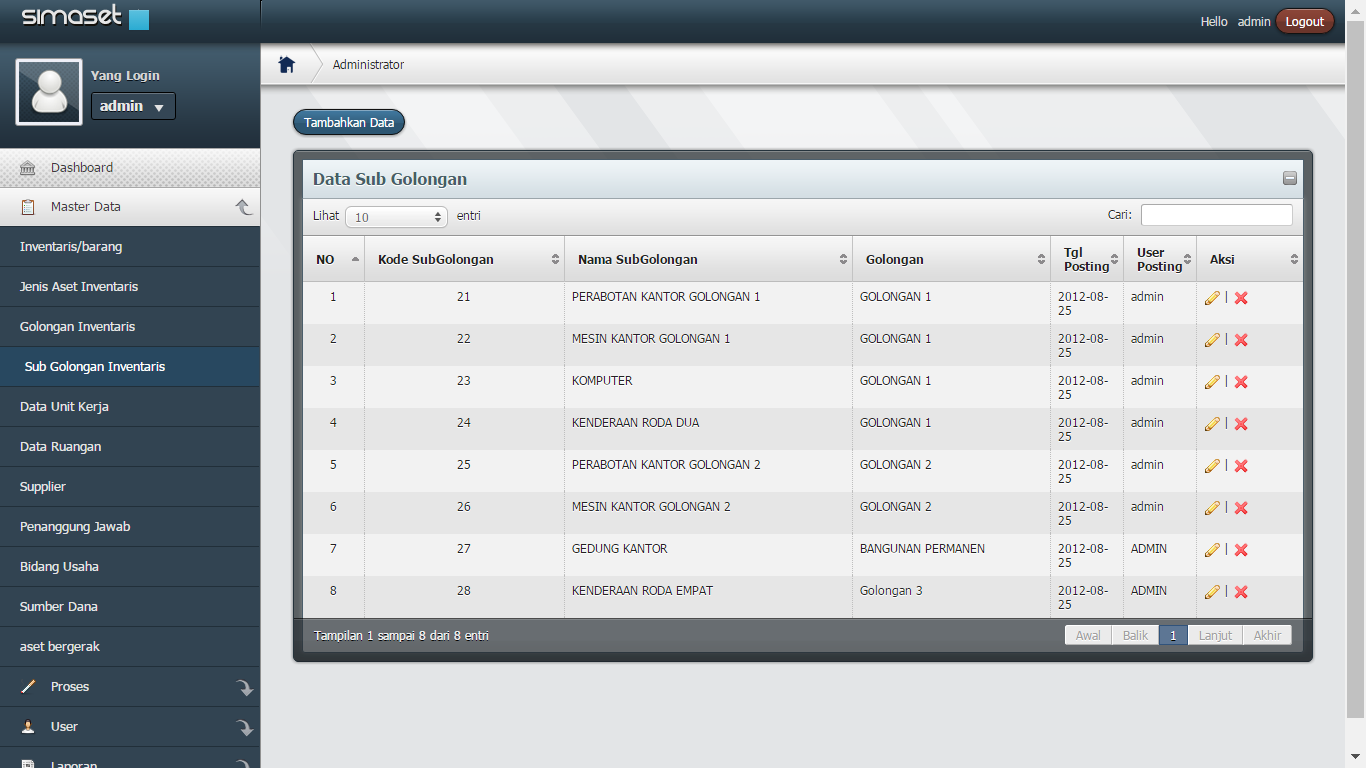
Task: Open the Lihat entries count dropdown
Action: point(397,217)
